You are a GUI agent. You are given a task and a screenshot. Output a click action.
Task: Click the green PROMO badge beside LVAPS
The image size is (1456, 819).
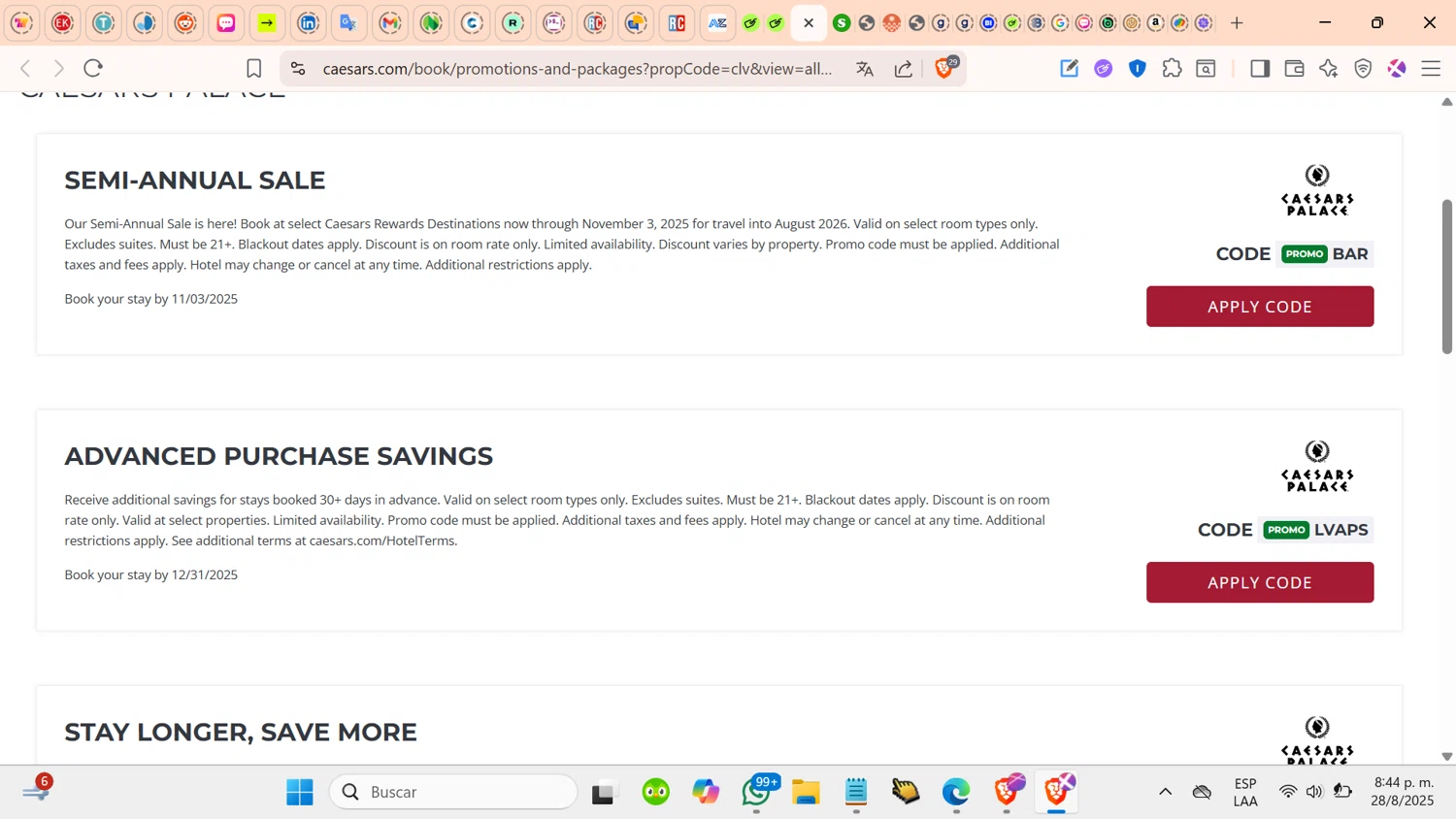pyautogui.click(x=1286, y=530)
